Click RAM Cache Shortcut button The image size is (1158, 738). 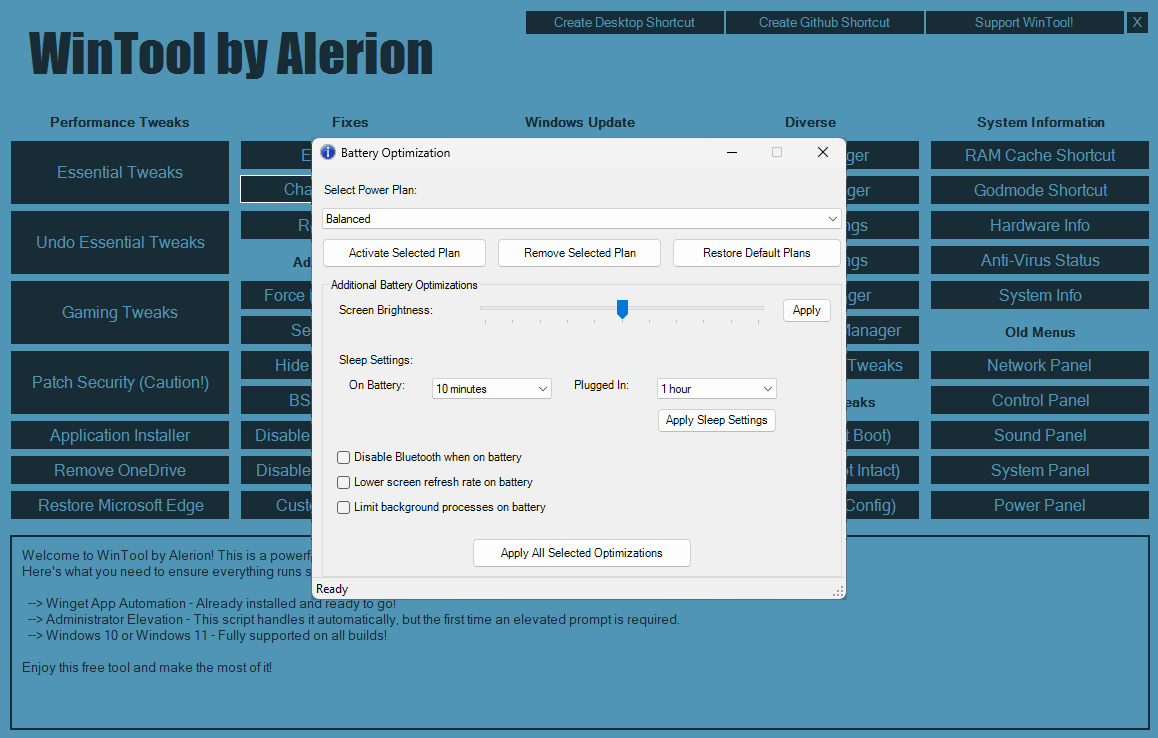pyautogui.click(x=1040, y=155)
